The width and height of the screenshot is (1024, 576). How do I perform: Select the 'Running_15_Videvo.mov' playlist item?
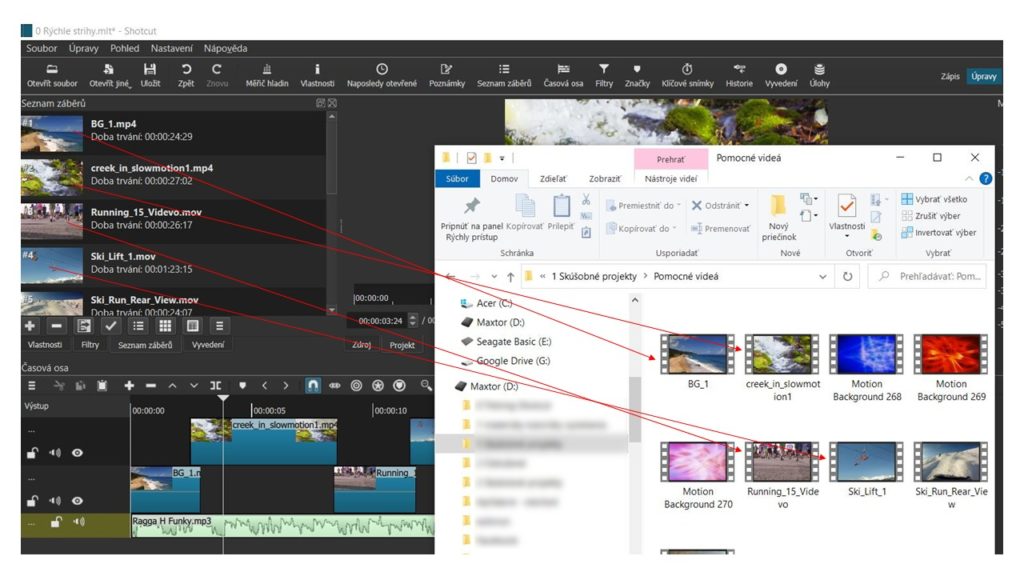173,219
